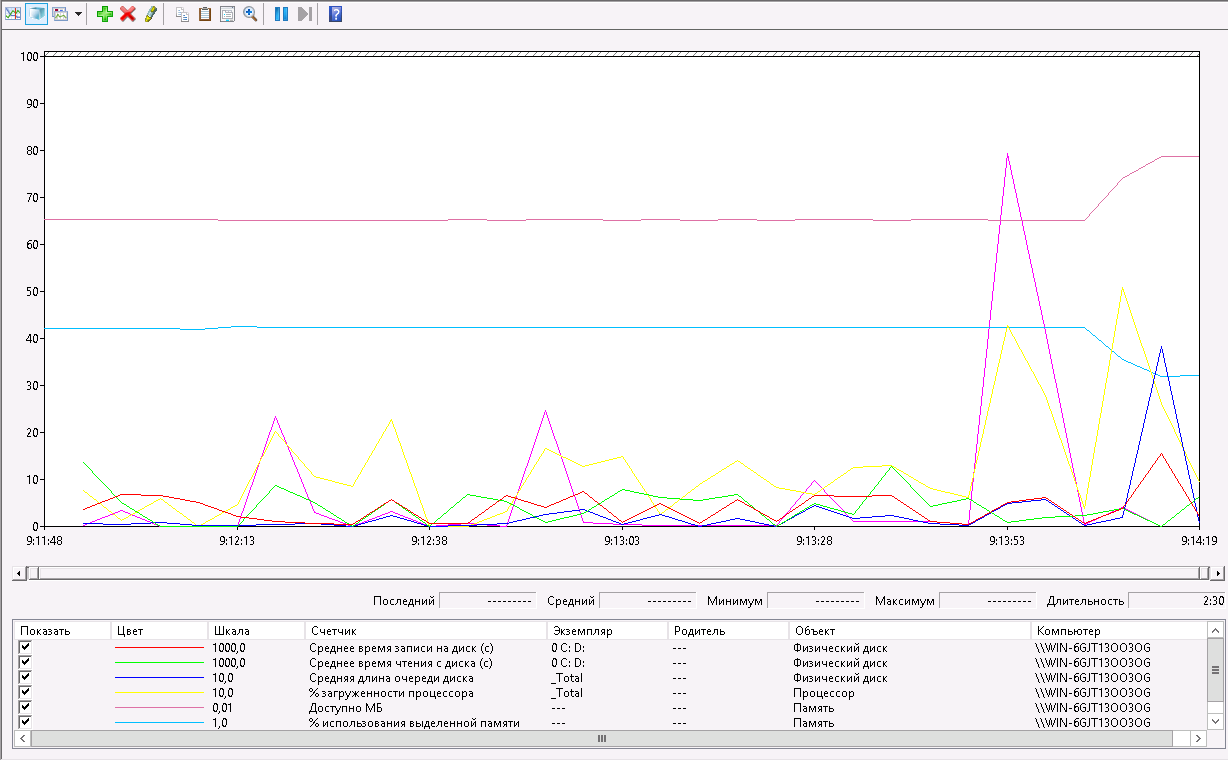This screenshot has height=761, width=1228.
Task: Click the counter list horizontal scrollbar's right arrow
Action: (1198, 738)
